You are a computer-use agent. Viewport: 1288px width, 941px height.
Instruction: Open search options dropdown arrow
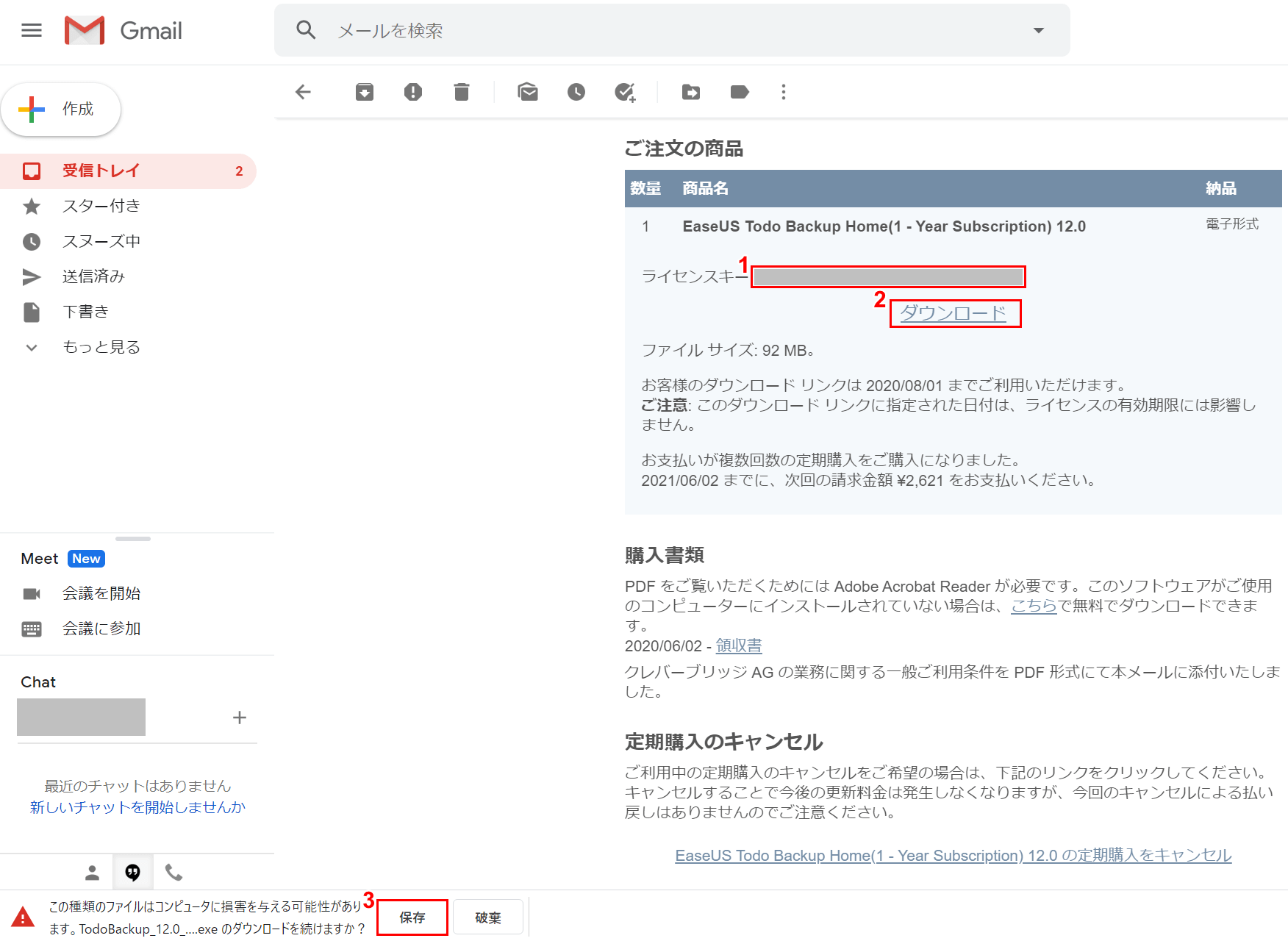[x=1039, y=30]
